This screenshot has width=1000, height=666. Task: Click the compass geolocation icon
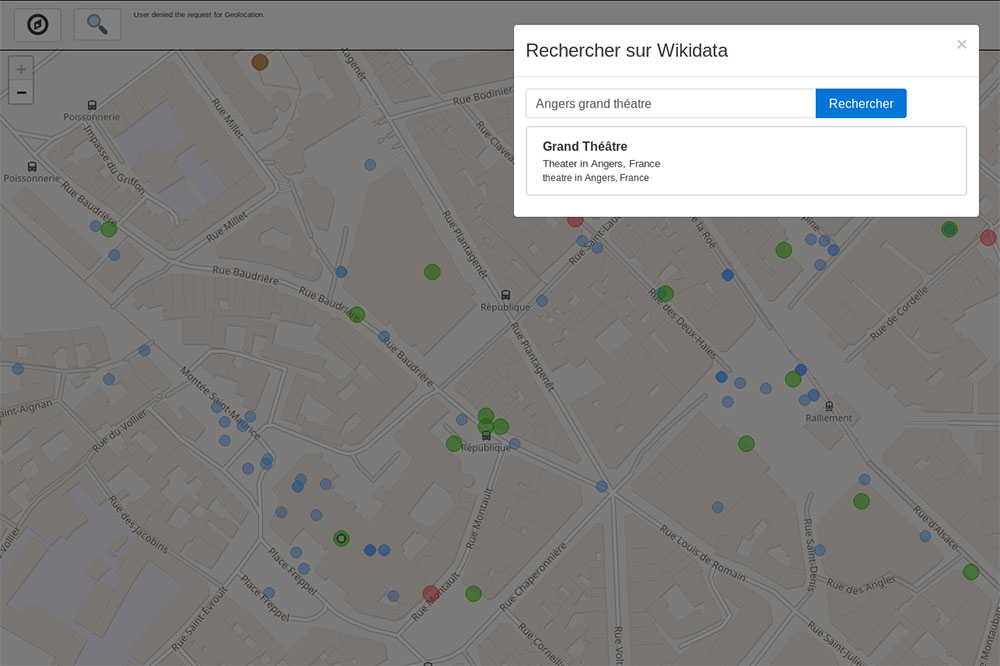point(38,25)
